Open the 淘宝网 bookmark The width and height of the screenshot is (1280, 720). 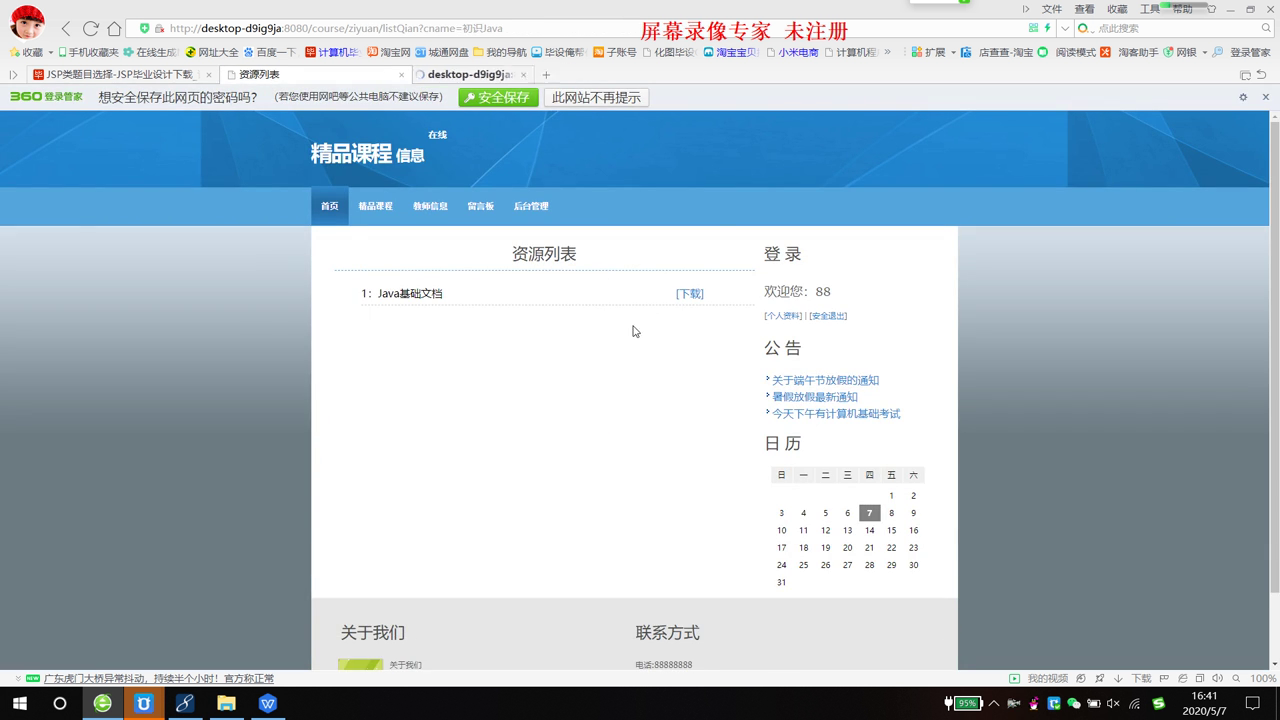389,52
